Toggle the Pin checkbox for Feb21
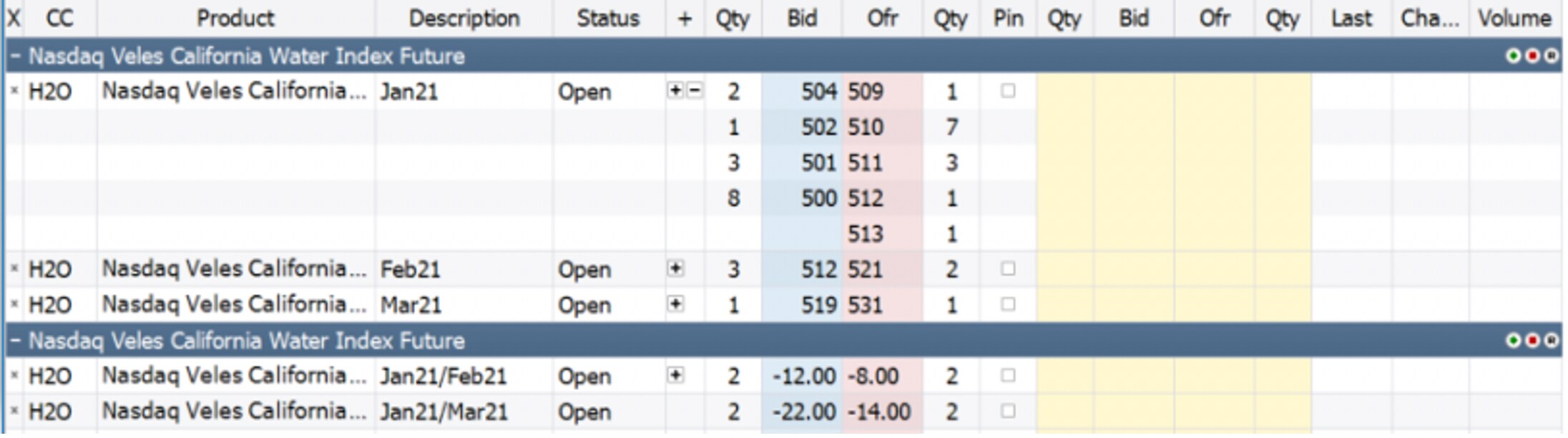Image resolution: width=1568 pixels, height=438 pixels. pos(1008,269)
